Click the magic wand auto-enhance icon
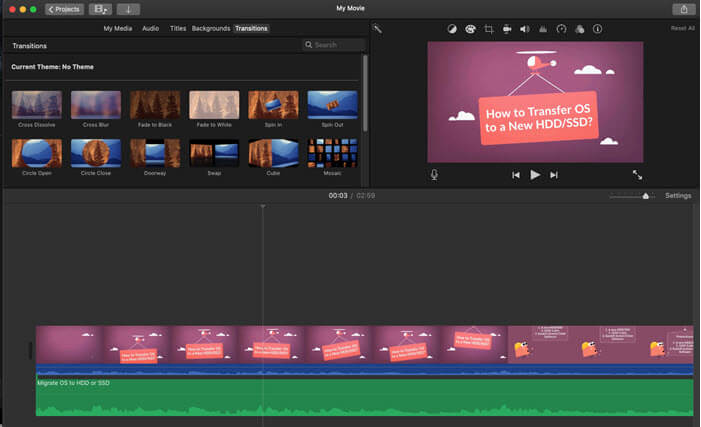The width and height of the screenshot is (701, 427). (378, 29)
